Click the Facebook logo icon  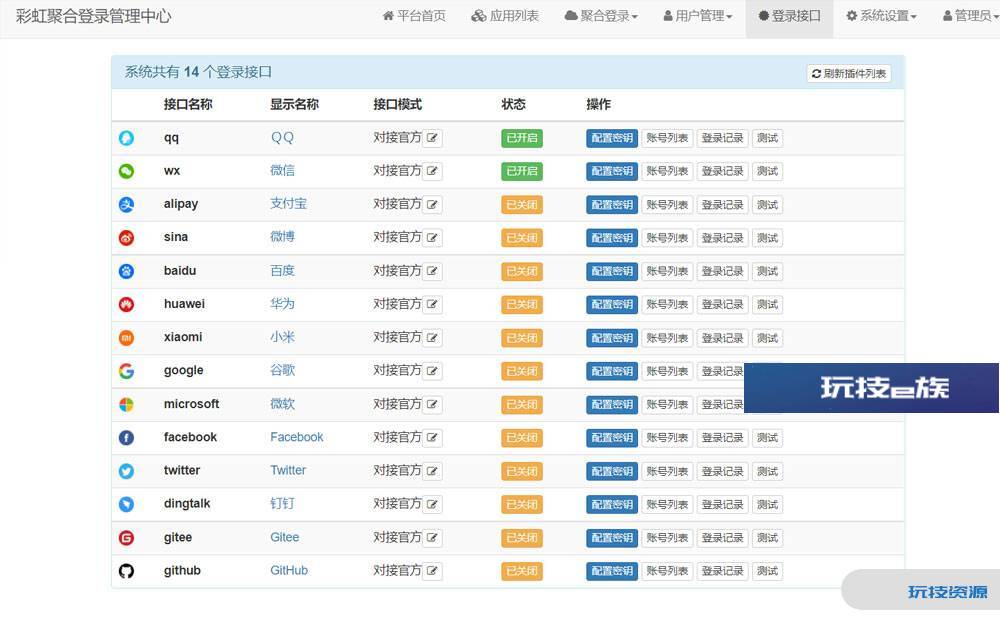[126, 438]
